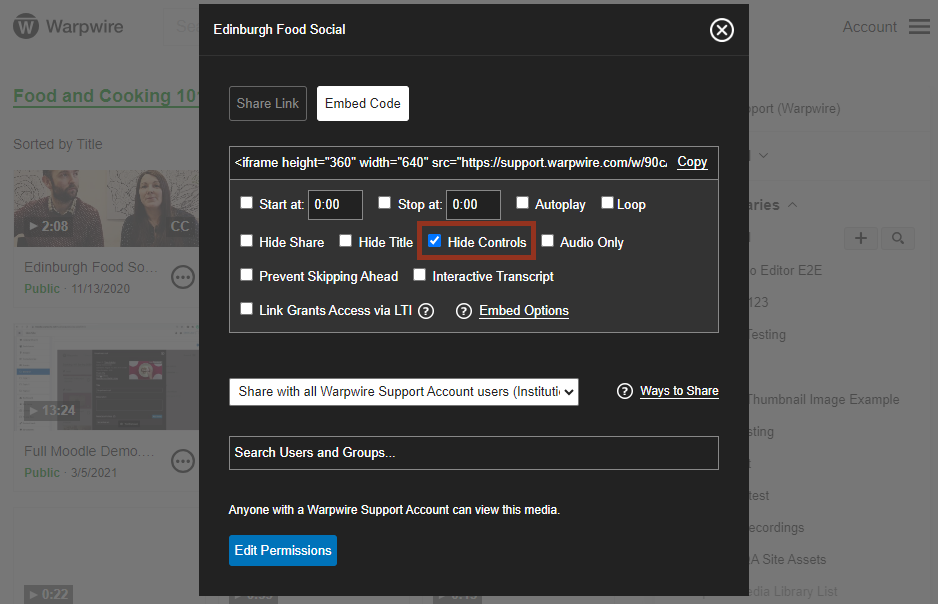The width and height of the screenshot is (938, 604).
Task: Collapse the libraries section chevron
Action: coord(793,205)
